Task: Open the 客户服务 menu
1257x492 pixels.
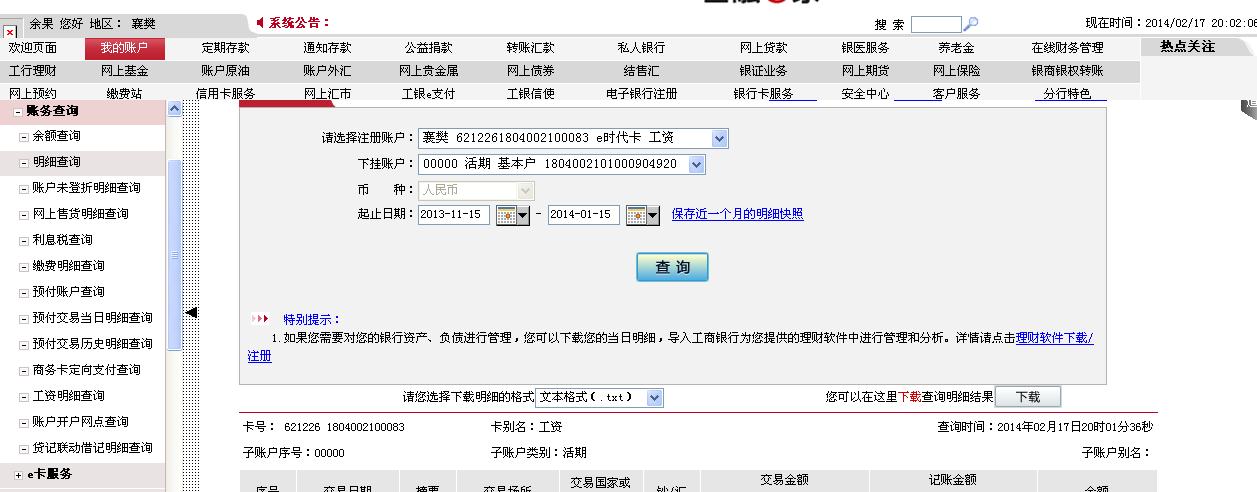Action: pos(956,94)
